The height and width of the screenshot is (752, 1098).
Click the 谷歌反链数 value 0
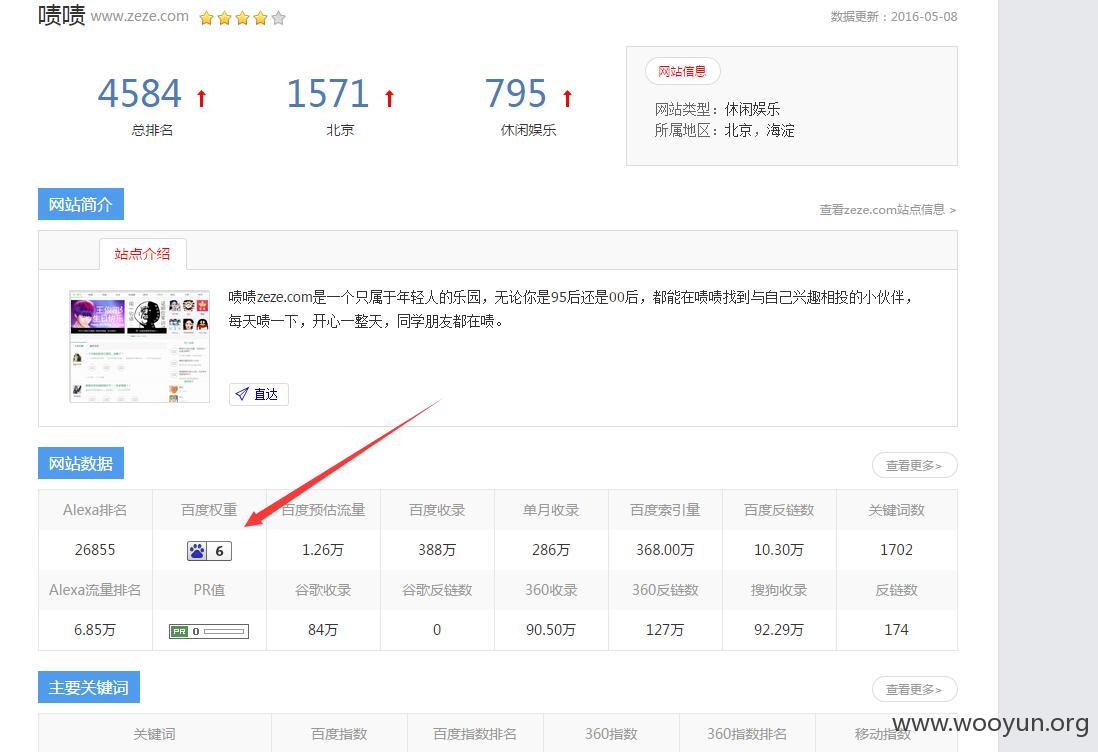(437, 629)
